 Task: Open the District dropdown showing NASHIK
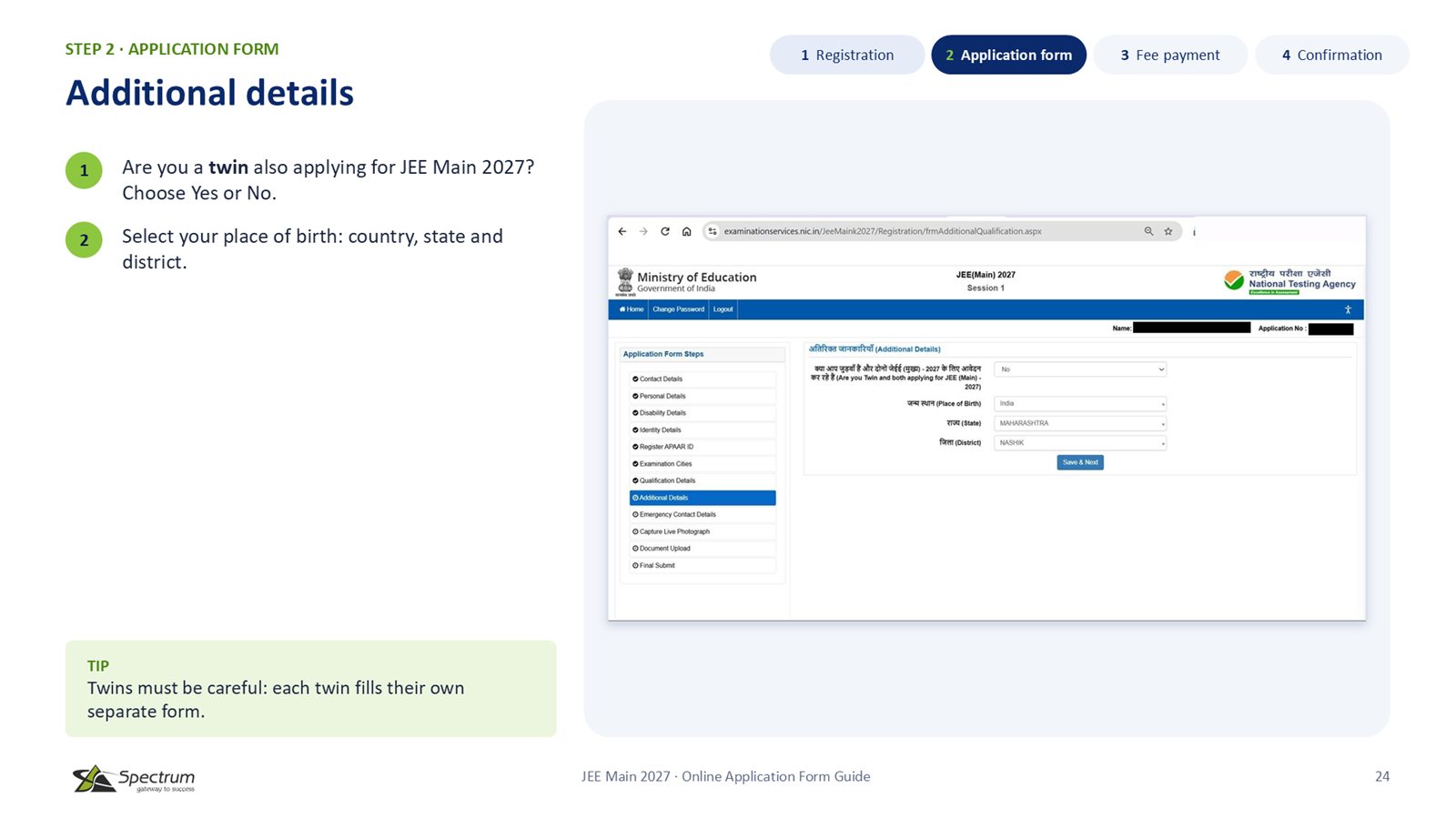coord(1080,443)
